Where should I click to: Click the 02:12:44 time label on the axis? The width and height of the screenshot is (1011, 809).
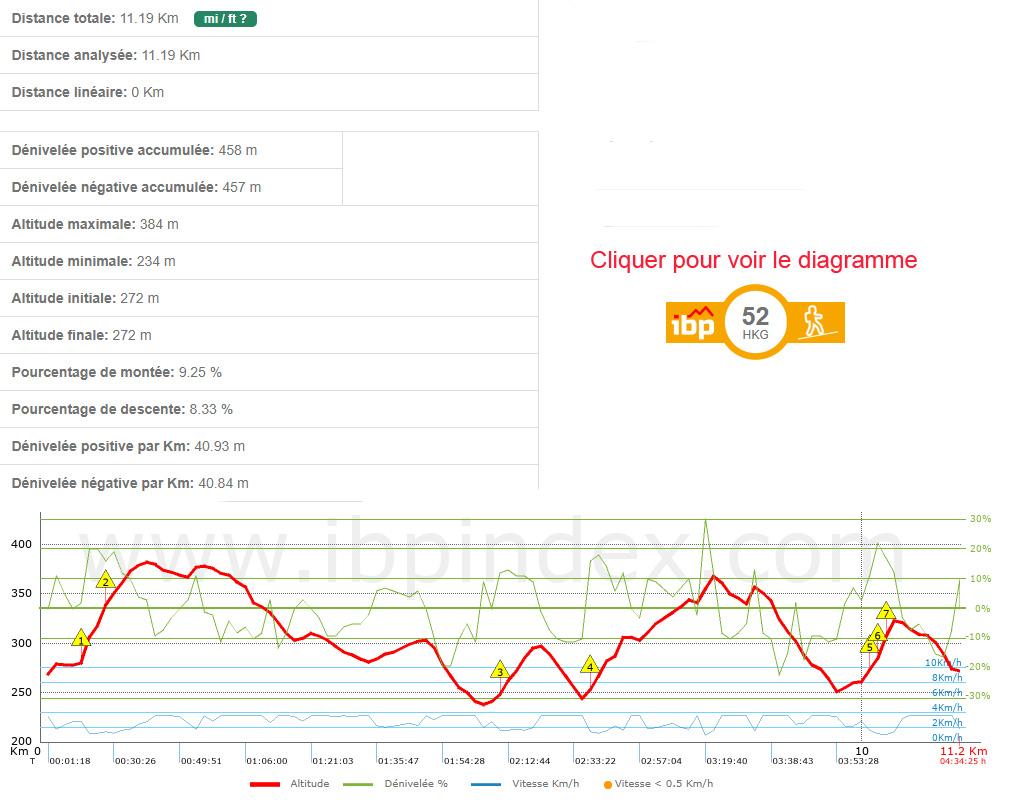click(528, 760)
